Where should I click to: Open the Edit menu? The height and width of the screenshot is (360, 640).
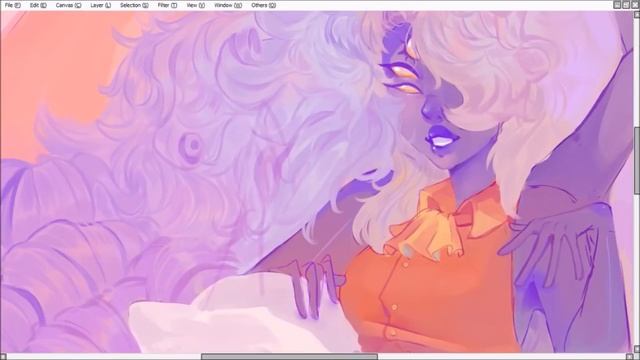pyautogui.click(x=38, y=5)
